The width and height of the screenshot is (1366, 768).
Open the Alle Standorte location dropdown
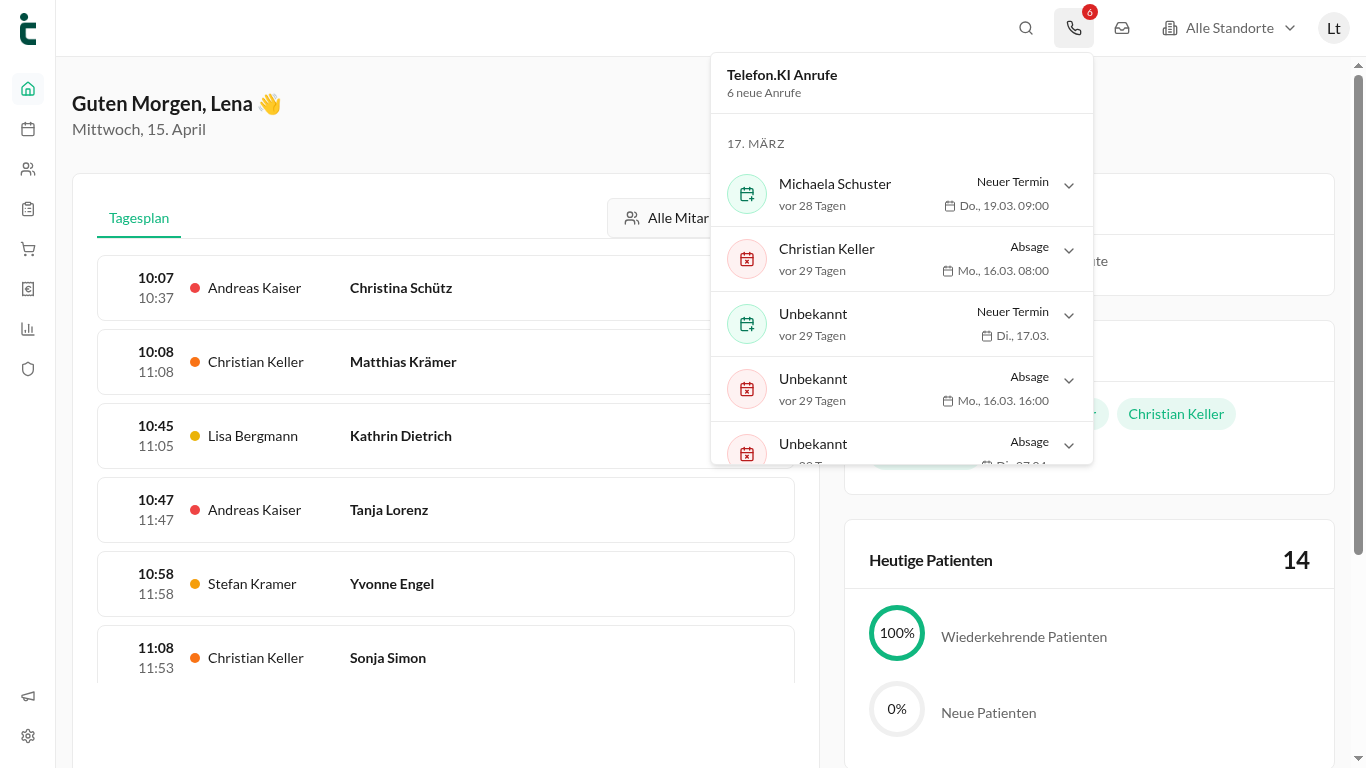click(1229, 28)
